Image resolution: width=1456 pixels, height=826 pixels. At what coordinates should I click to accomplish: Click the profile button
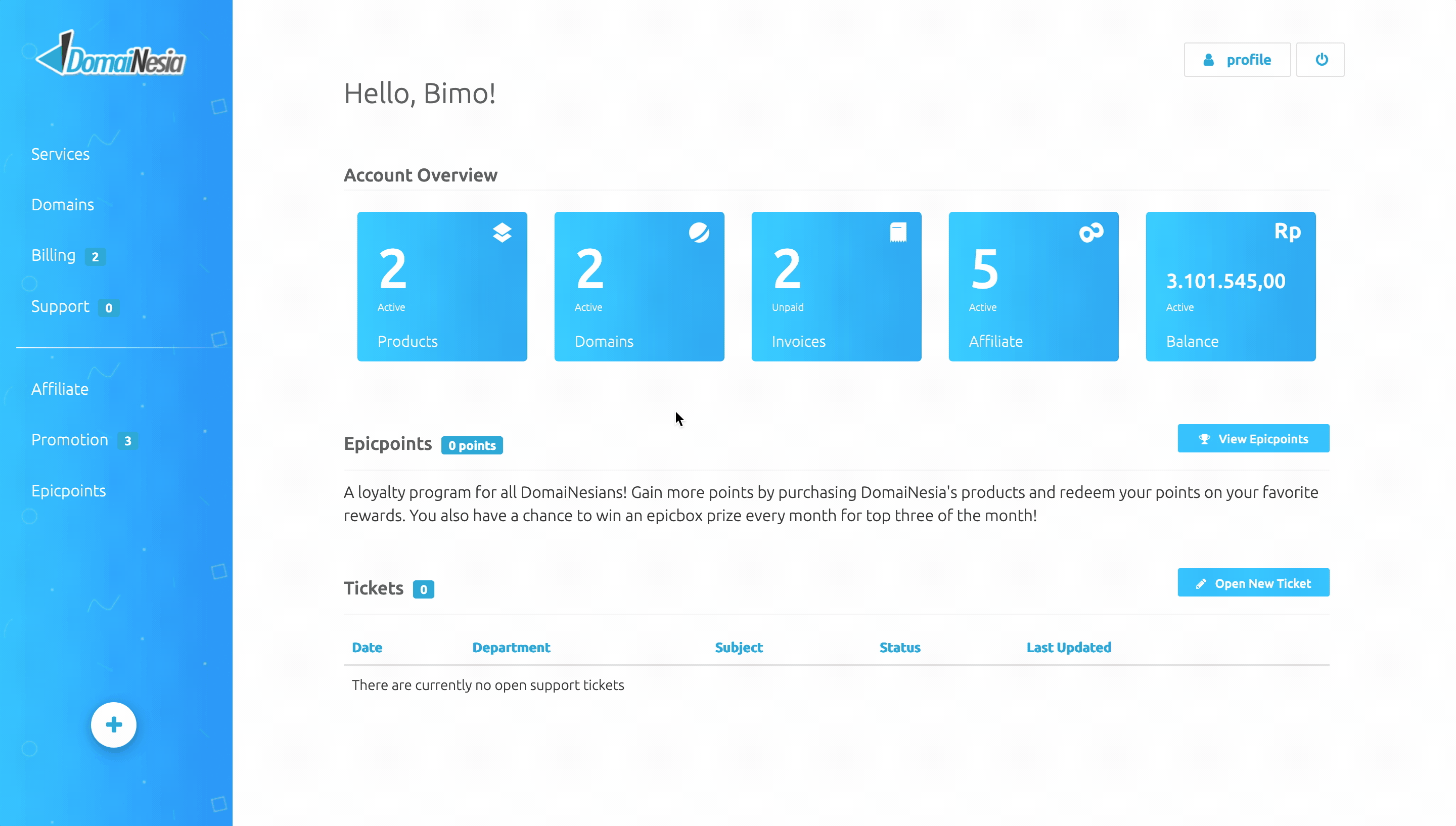[1237, 60]
